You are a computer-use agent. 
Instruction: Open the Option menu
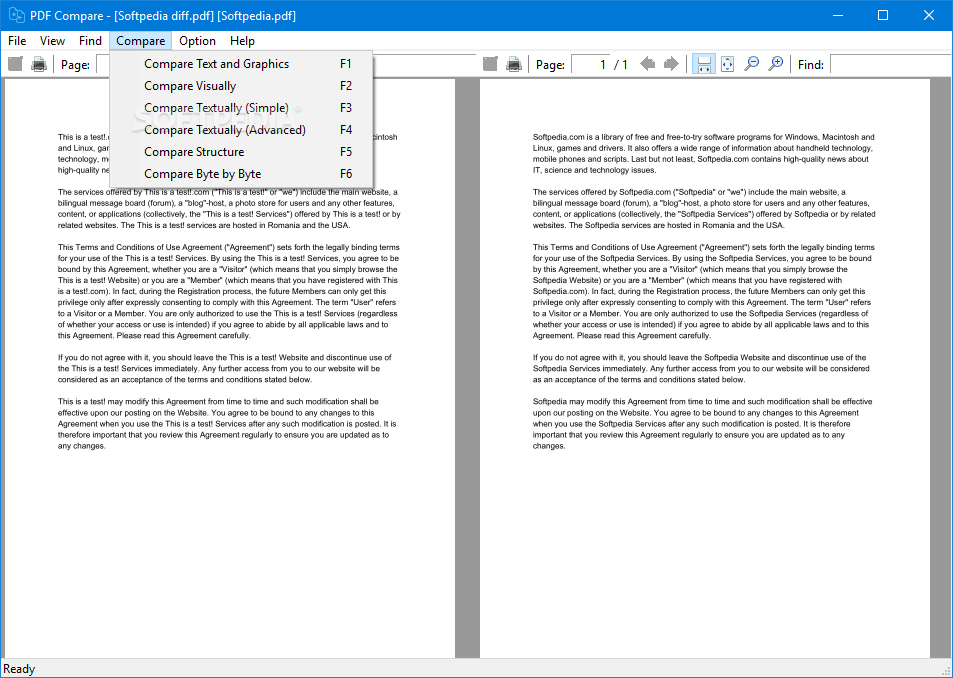click(198, 41)
